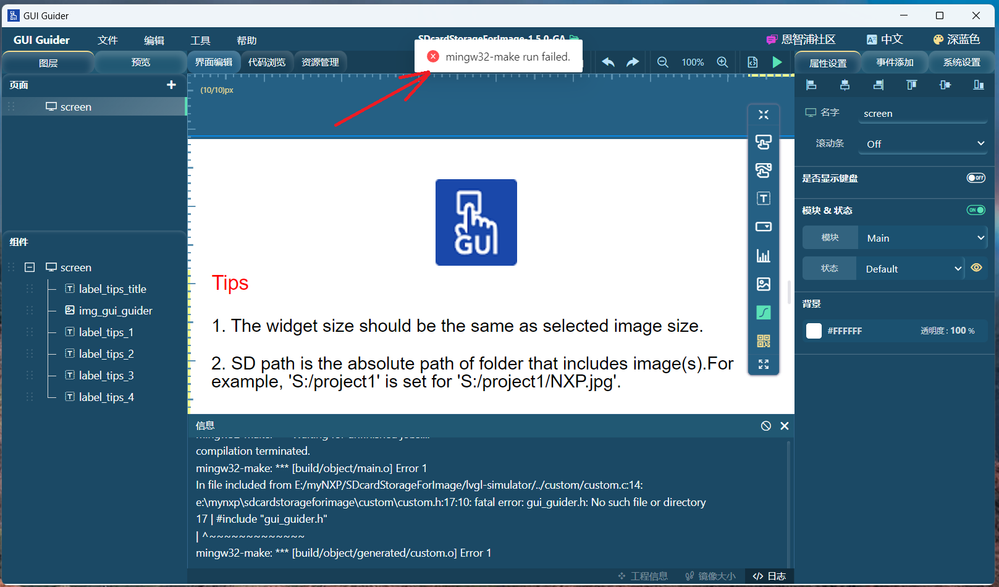
Task: Change language via 中文 button
Action: click(x=885, y=40)
